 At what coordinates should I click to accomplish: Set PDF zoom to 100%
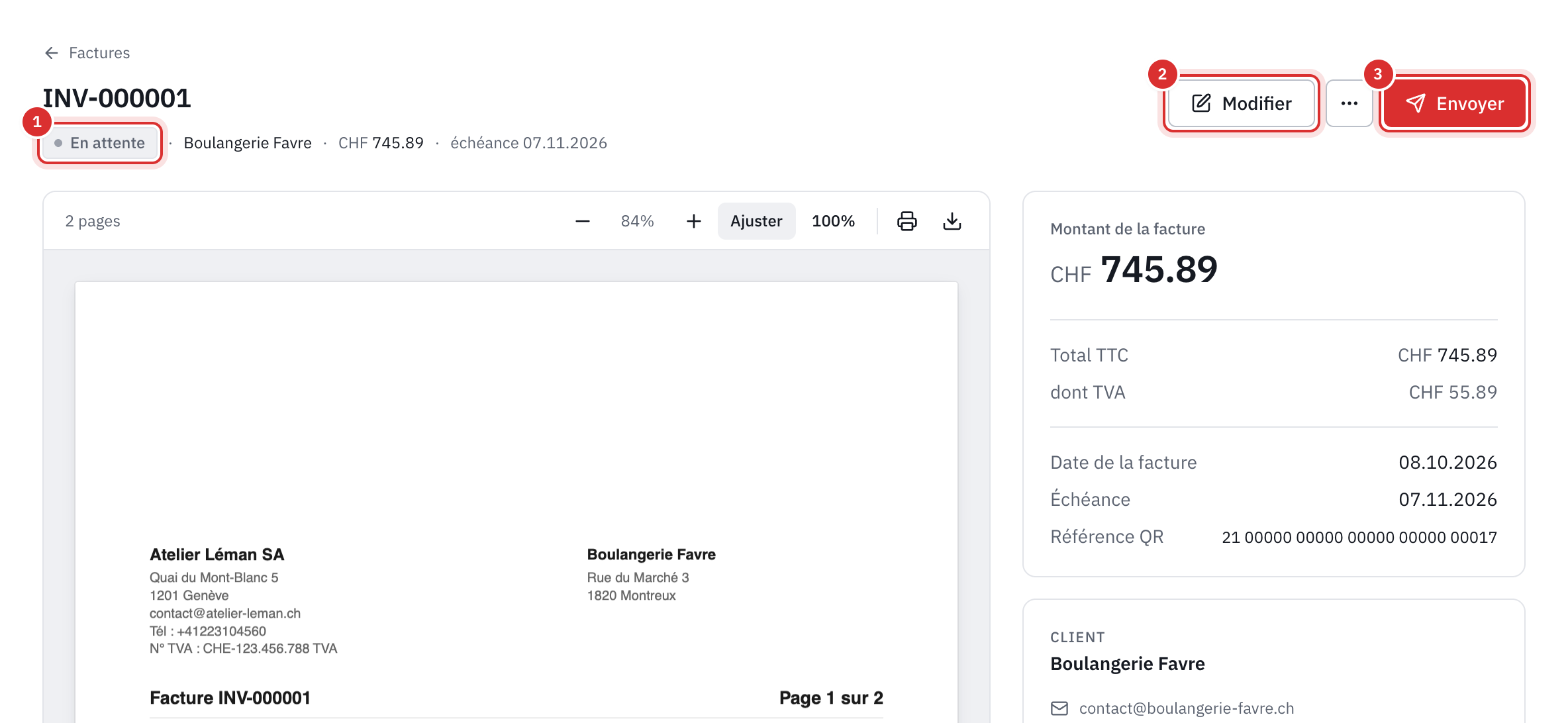(x=833, y=221)
